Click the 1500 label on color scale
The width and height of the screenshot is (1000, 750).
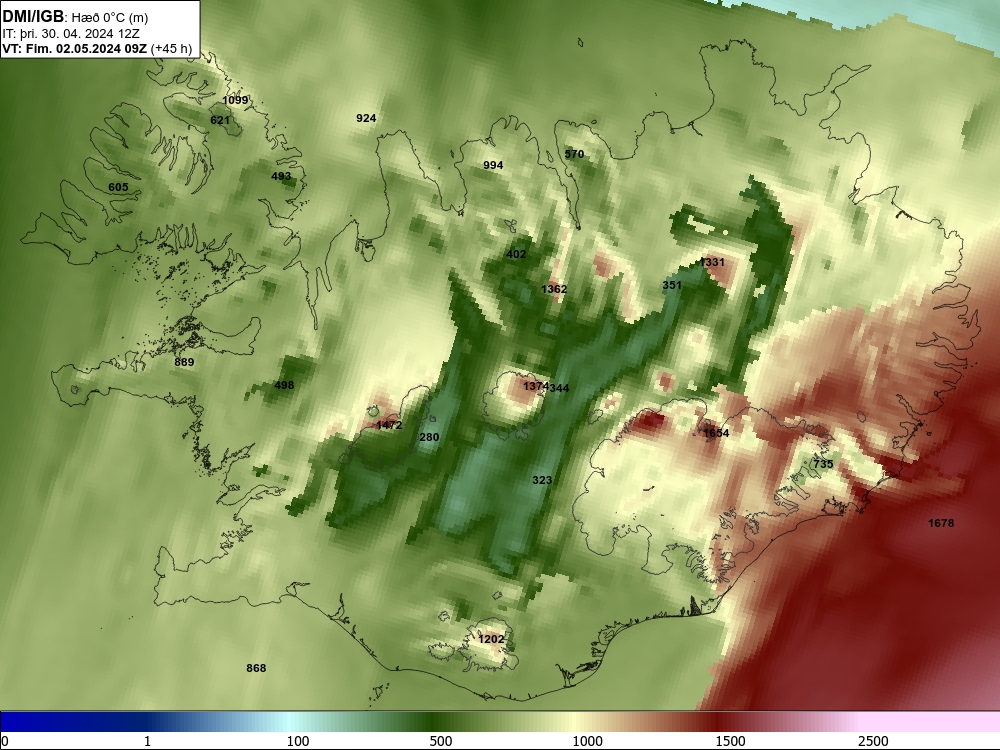(x=730, y=741)
